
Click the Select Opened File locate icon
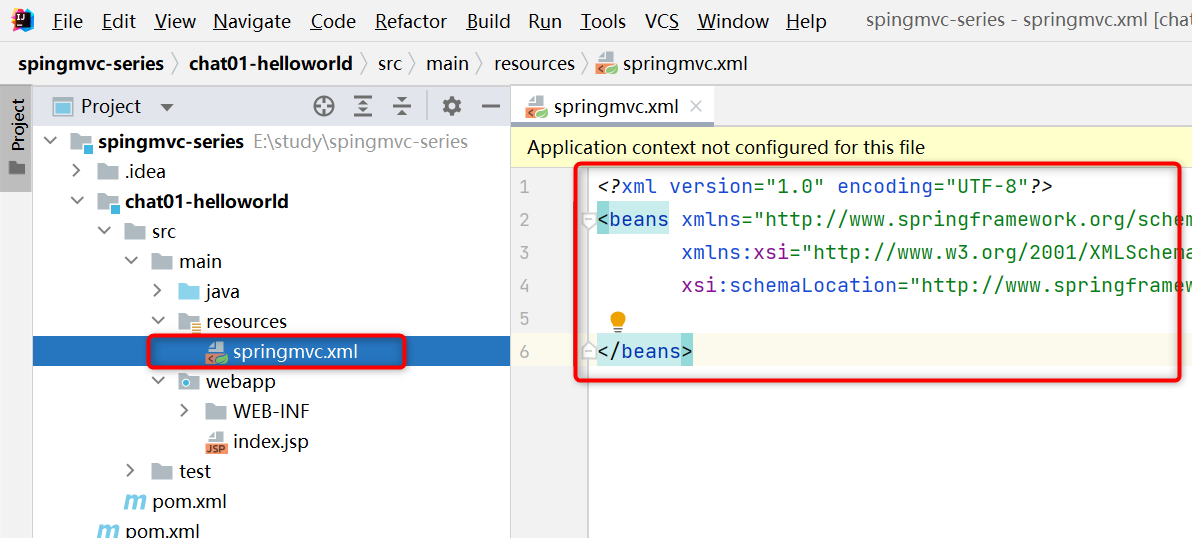pyautogui.click(x=324, y=107)
